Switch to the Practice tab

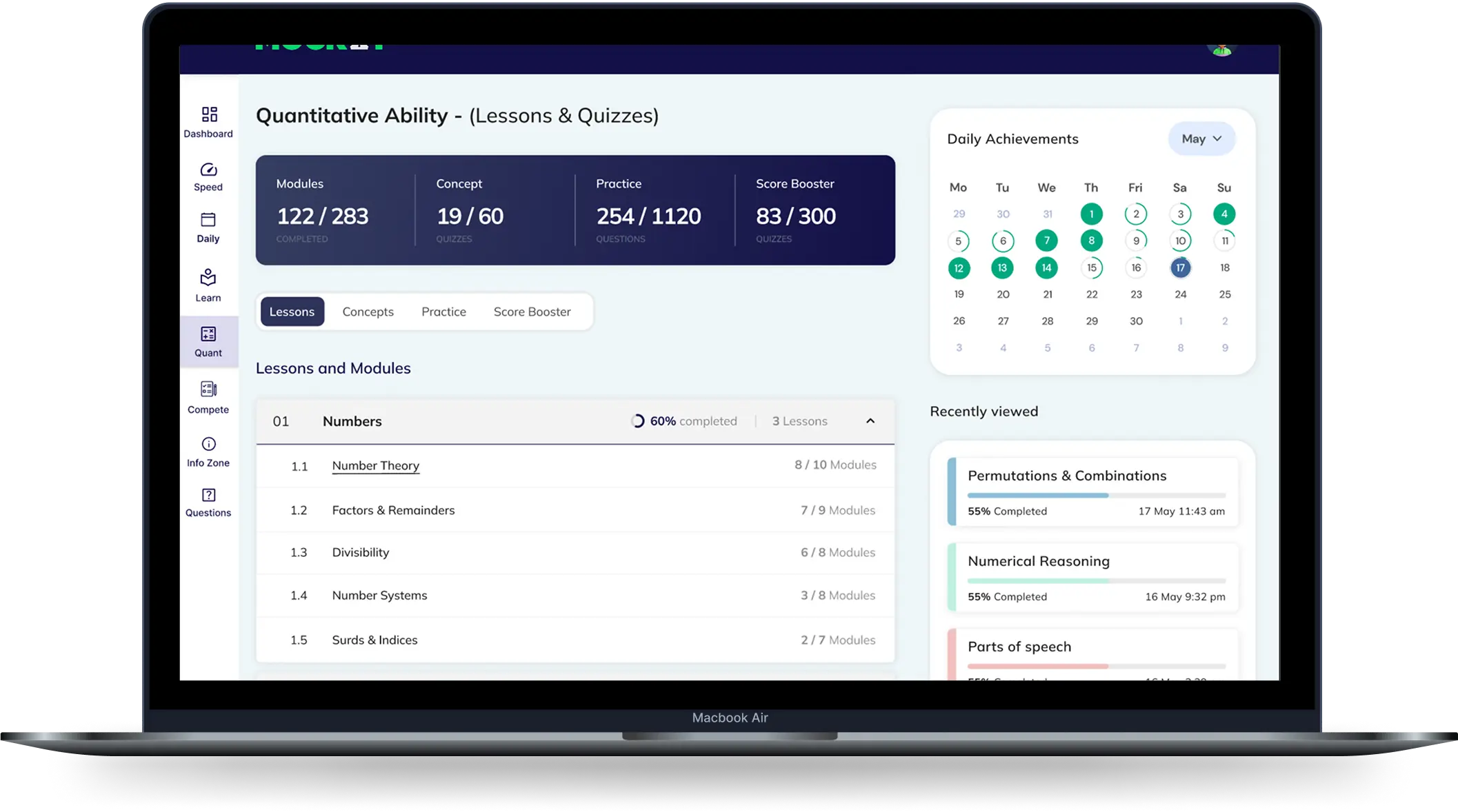(443, 312)
